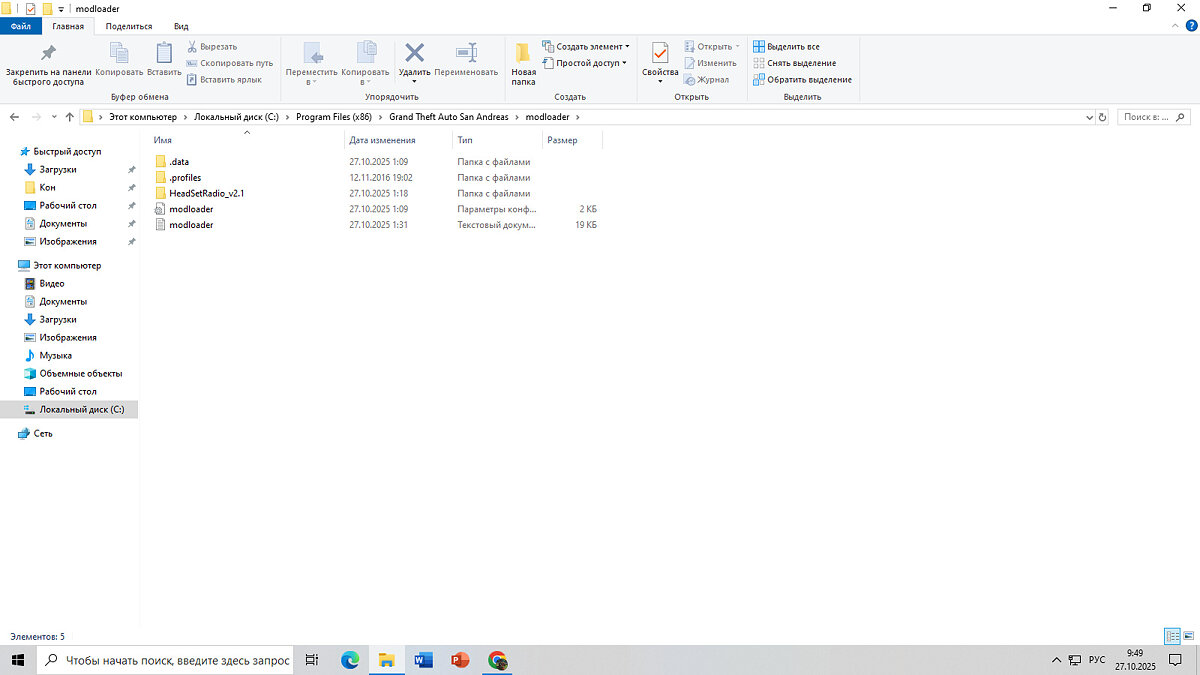The image size is (1200, 675).
Task: Expand the address bar history dropdown
Action: tap(1089, 117)
